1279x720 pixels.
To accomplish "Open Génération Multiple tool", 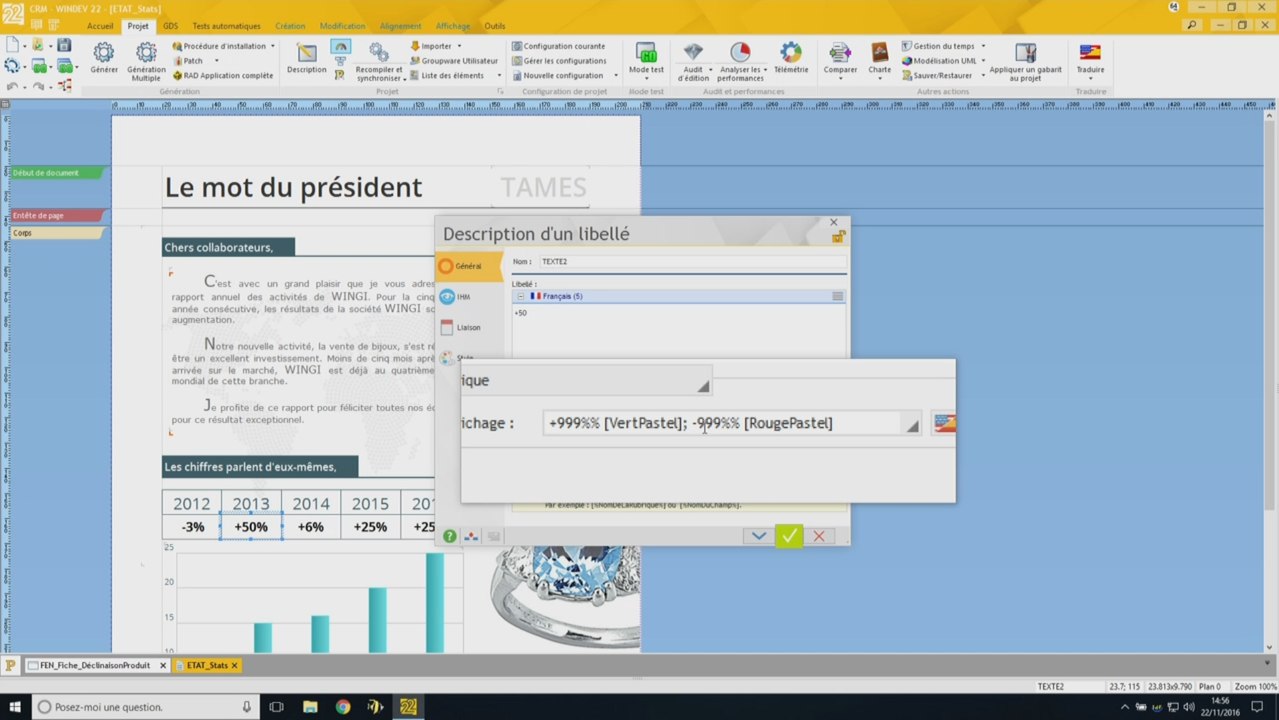I will coord(146,52).
